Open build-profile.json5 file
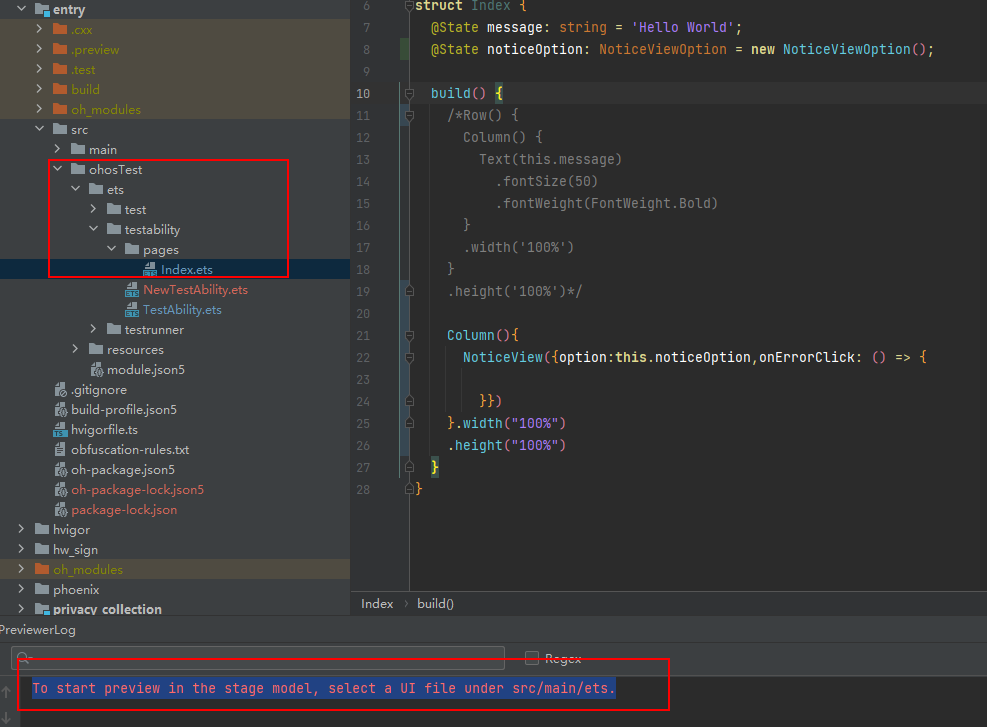 click(123, 410)
